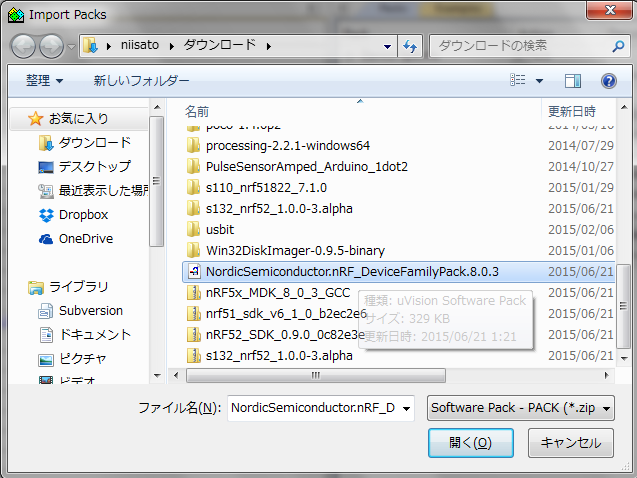Viewport: 637px width, 478px height.
Task: Click the キャンセル Cancel button
Action: click(570, 443)
